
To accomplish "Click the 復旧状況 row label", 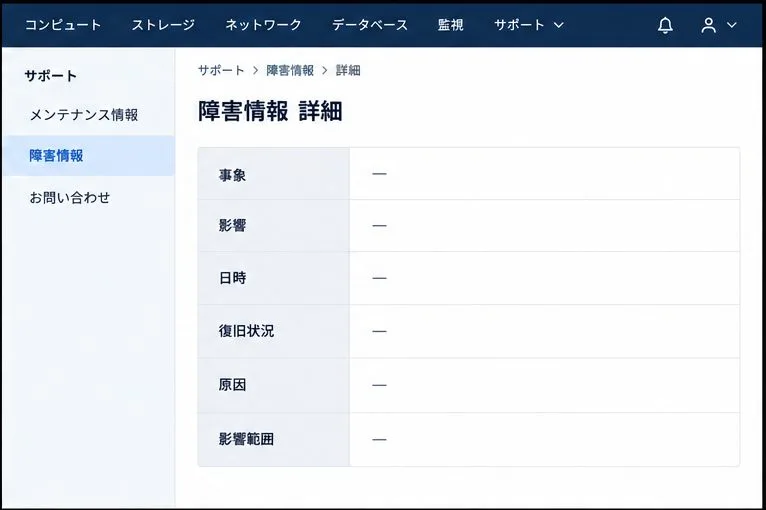I will 246,331.
